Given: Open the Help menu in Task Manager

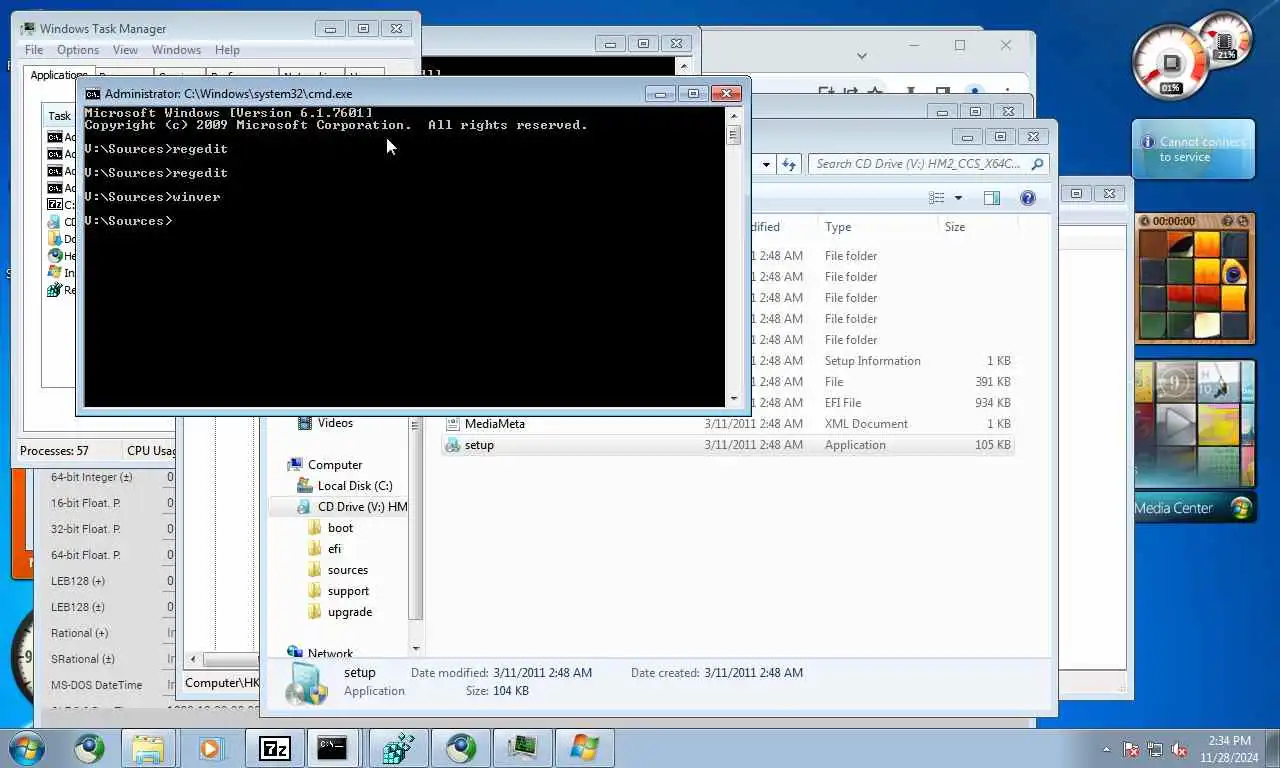Looking at the screenshot, I should 227,50.
